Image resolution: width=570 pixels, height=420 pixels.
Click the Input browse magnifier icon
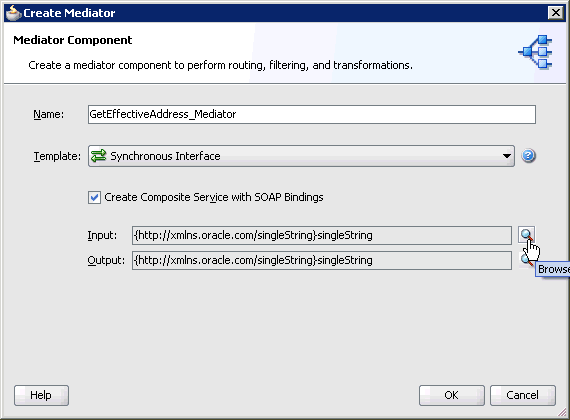[x=526, y=235]
